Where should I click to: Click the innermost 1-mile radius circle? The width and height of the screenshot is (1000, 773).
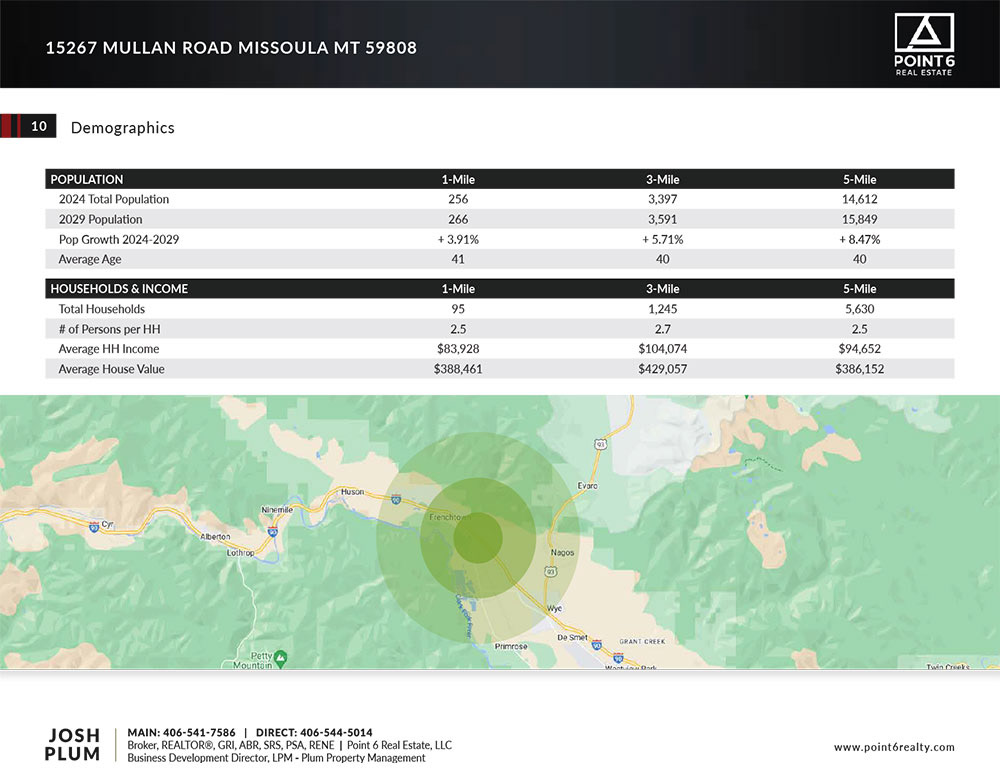(478, 538)
